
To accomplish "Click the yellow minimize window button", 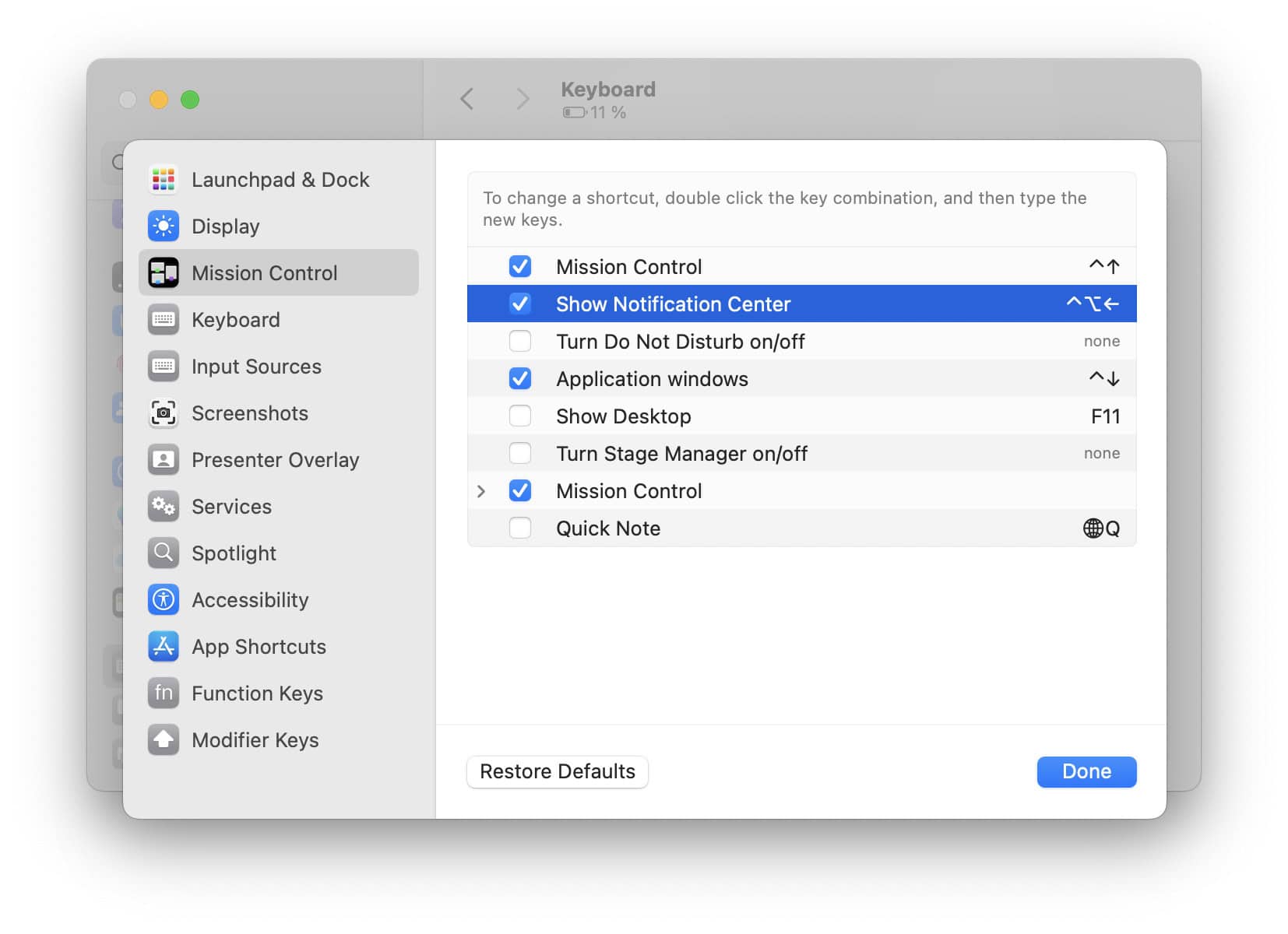I will point(159,100).
